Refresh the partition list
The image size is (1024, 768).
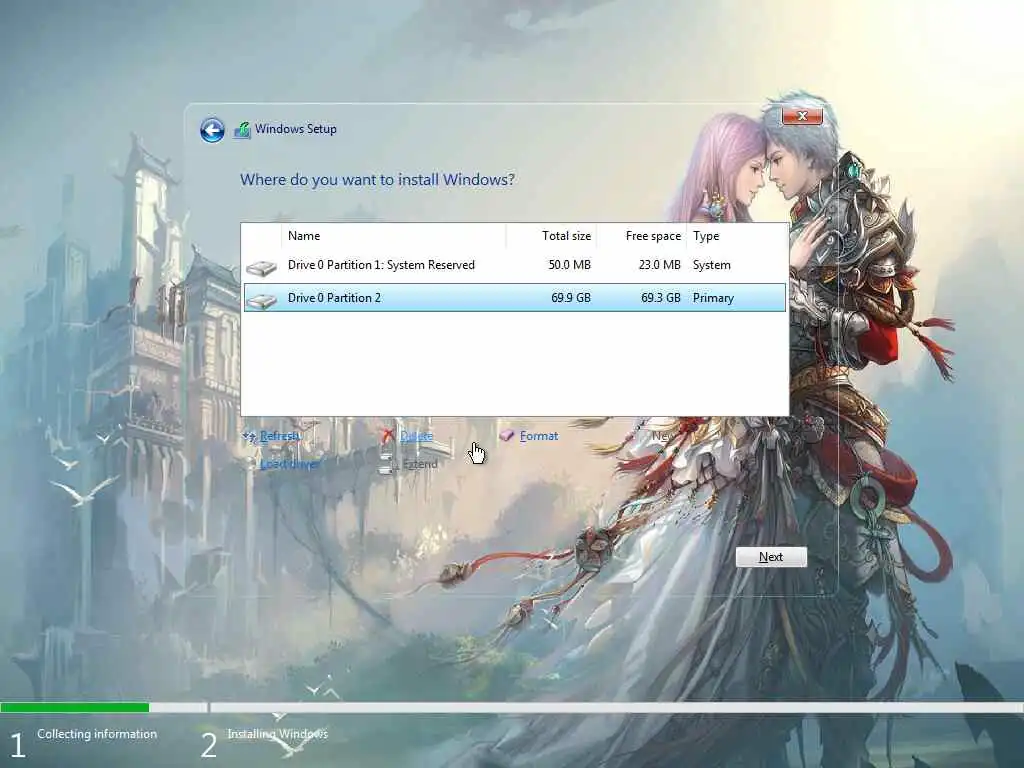pyautogui.click(x=280, y=436)
